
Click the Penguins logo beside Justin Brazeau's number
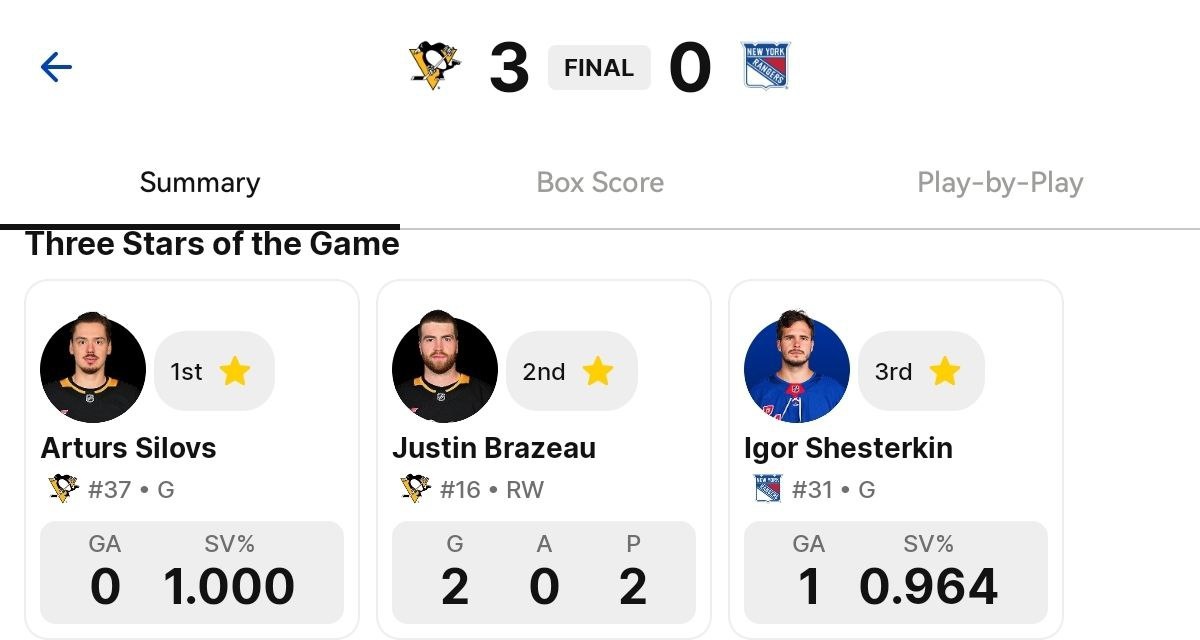point(416,490)
